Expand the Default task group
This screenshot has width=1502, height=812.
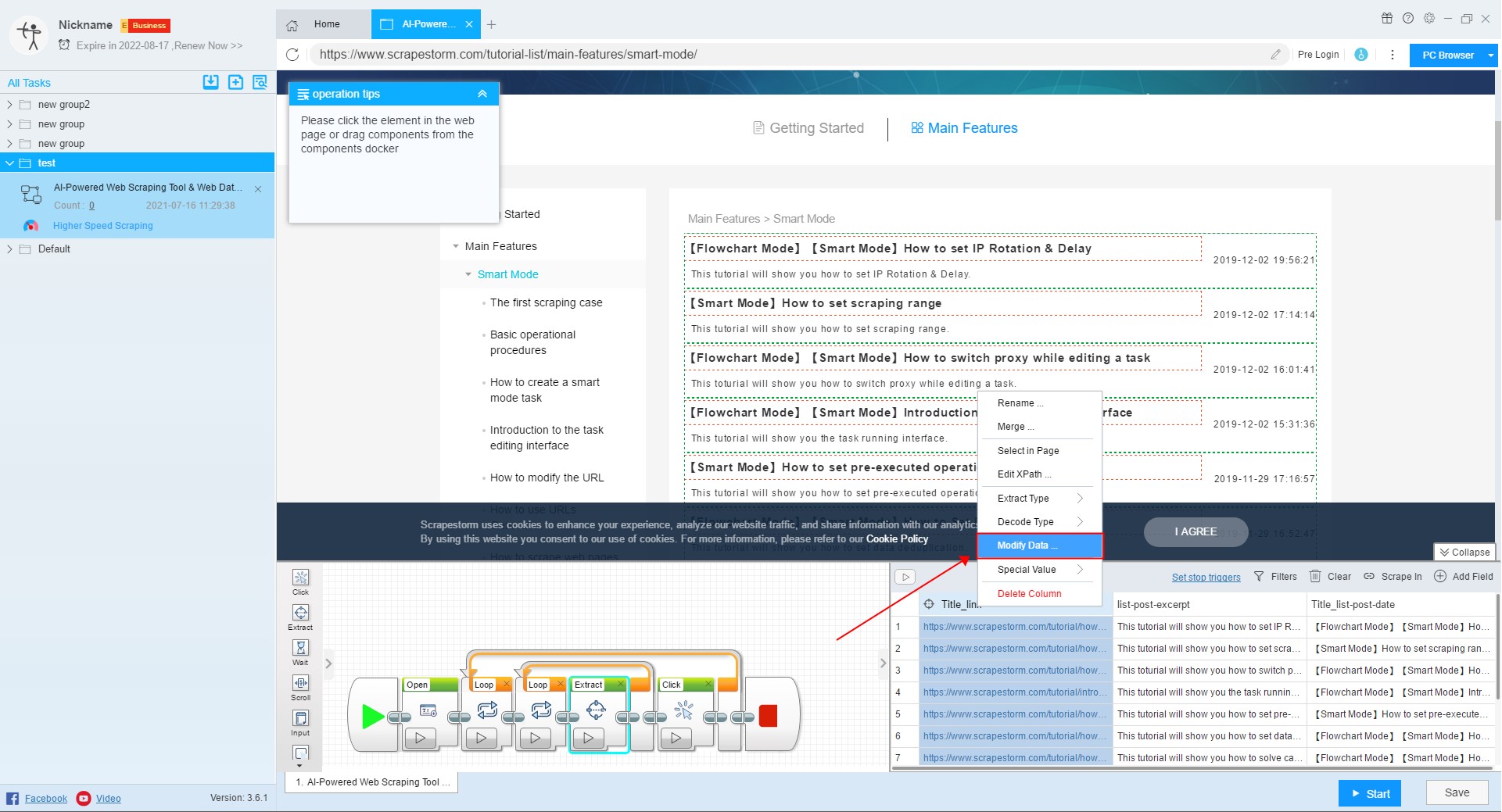[x=9, y=249]
